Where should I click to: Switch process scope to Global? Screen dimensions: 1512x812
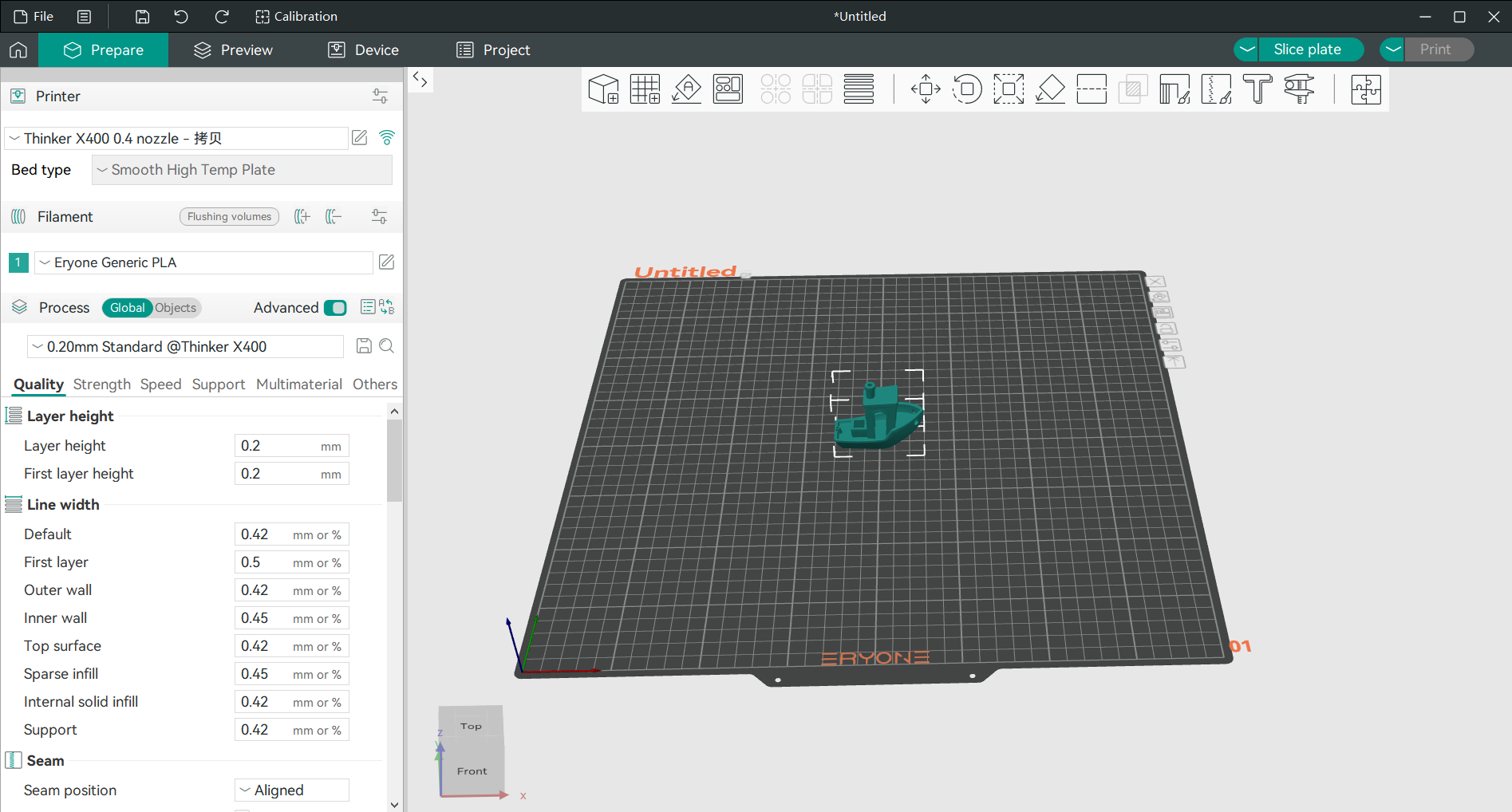[x=127, y=308]
